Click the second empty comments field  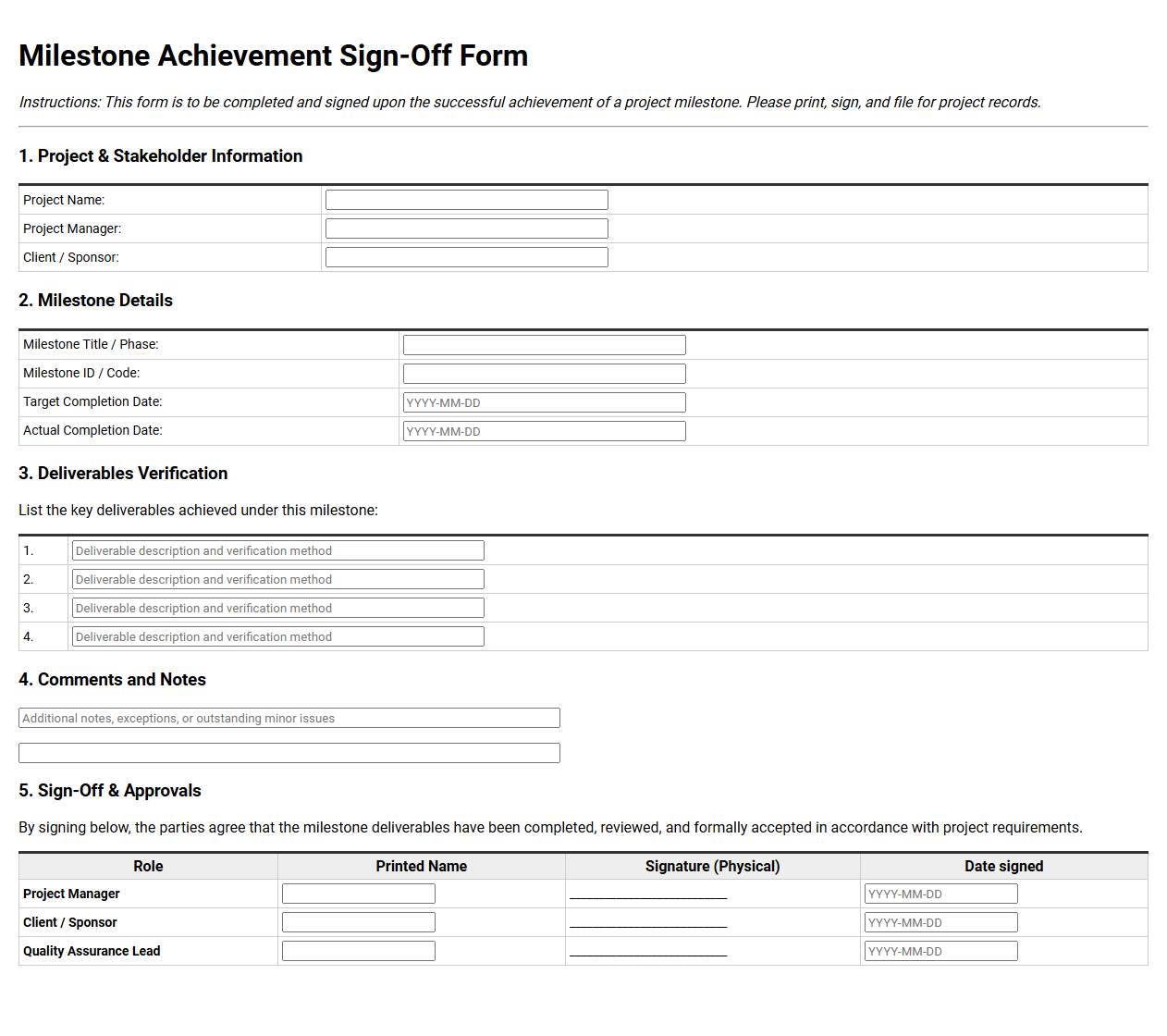click(x=289, y=753)
